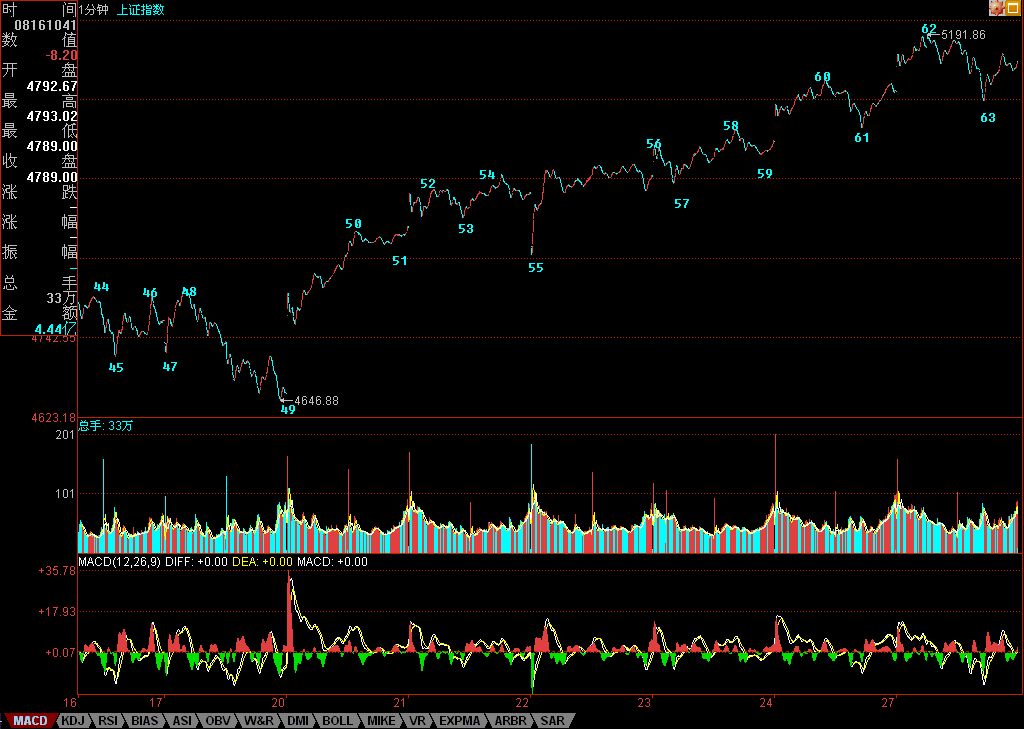Click the square maximize chart icon

point(1013,8)
